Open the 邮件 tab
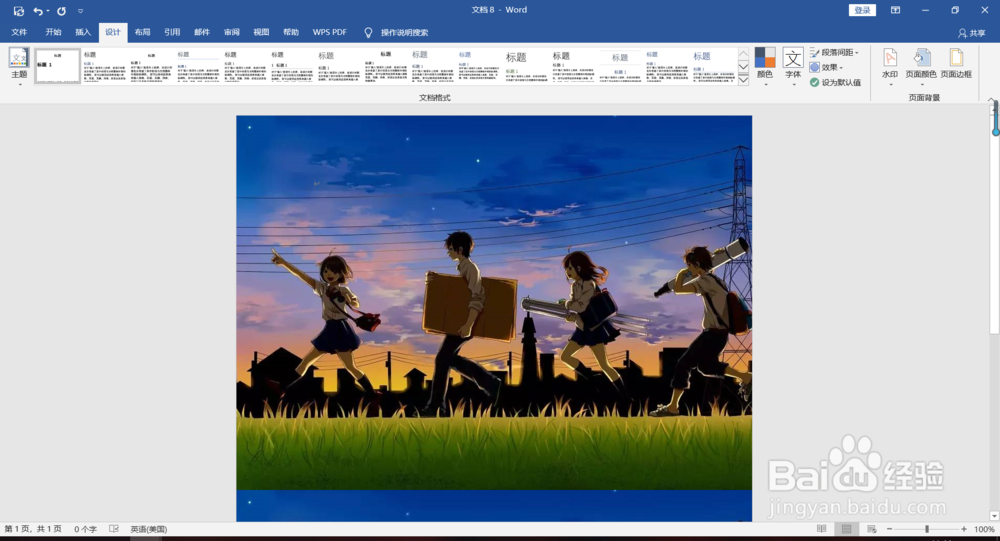The width and height of the screenshot is (1000, 541). pyautogui.click(x=202, y=32)
